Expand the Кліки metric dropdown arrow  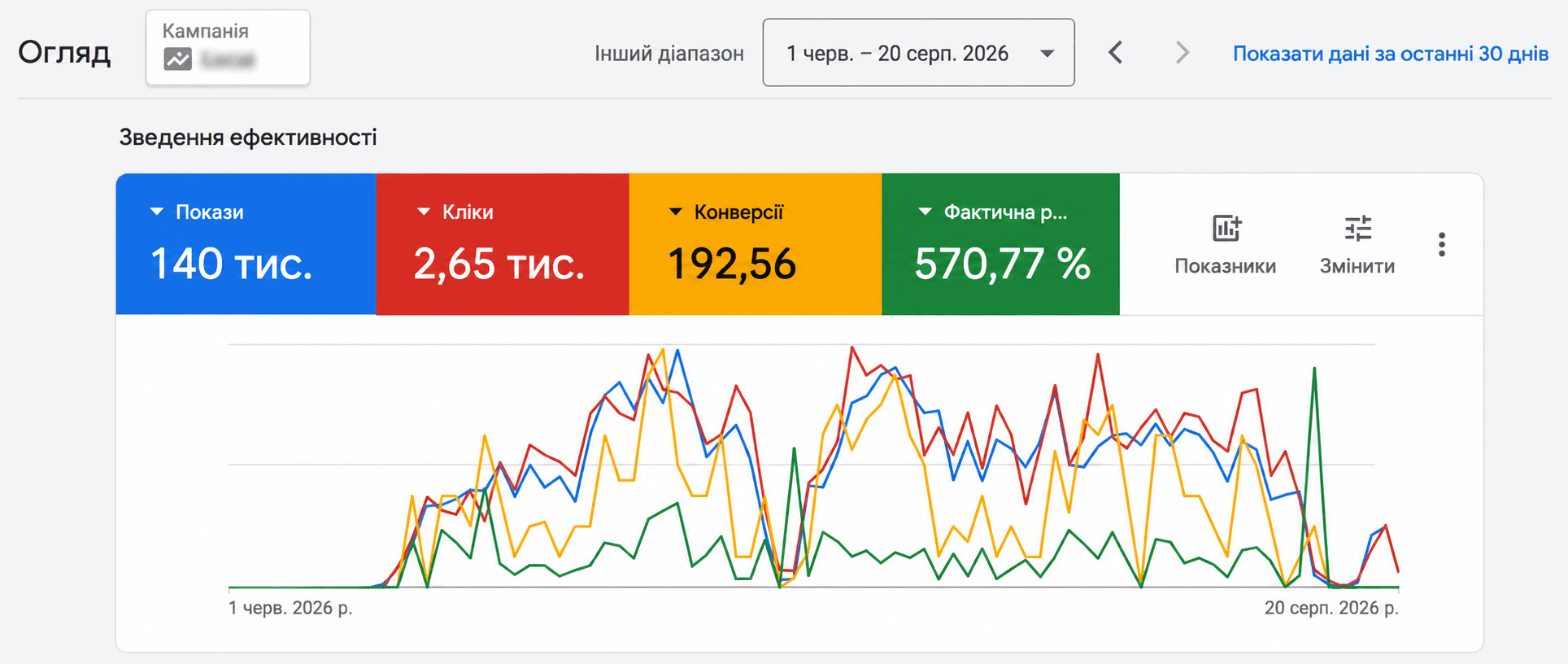point(423,212)
